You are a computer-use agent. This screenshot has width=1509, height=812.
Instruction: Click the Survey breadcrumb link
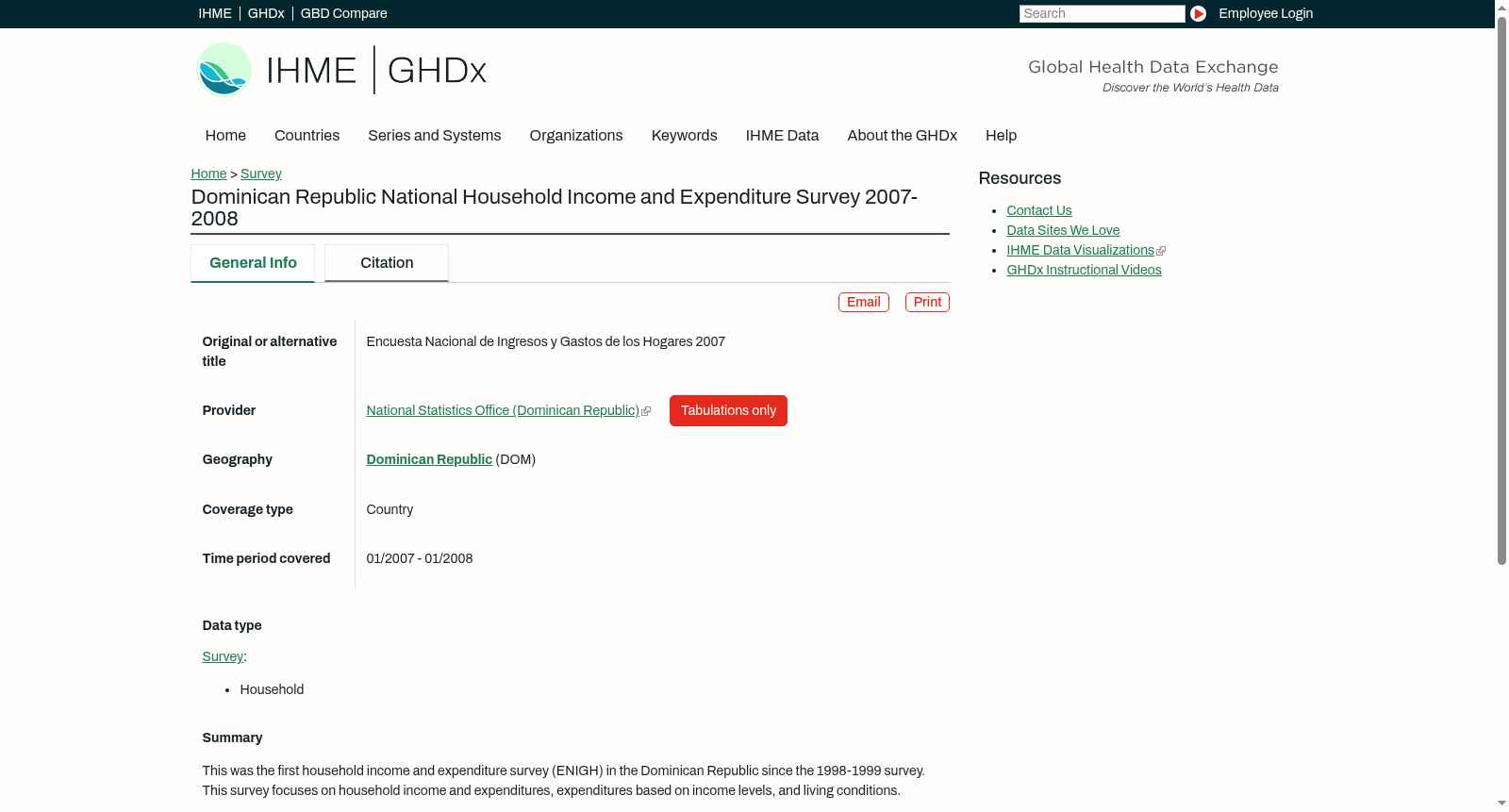click(x=261, y=174)
